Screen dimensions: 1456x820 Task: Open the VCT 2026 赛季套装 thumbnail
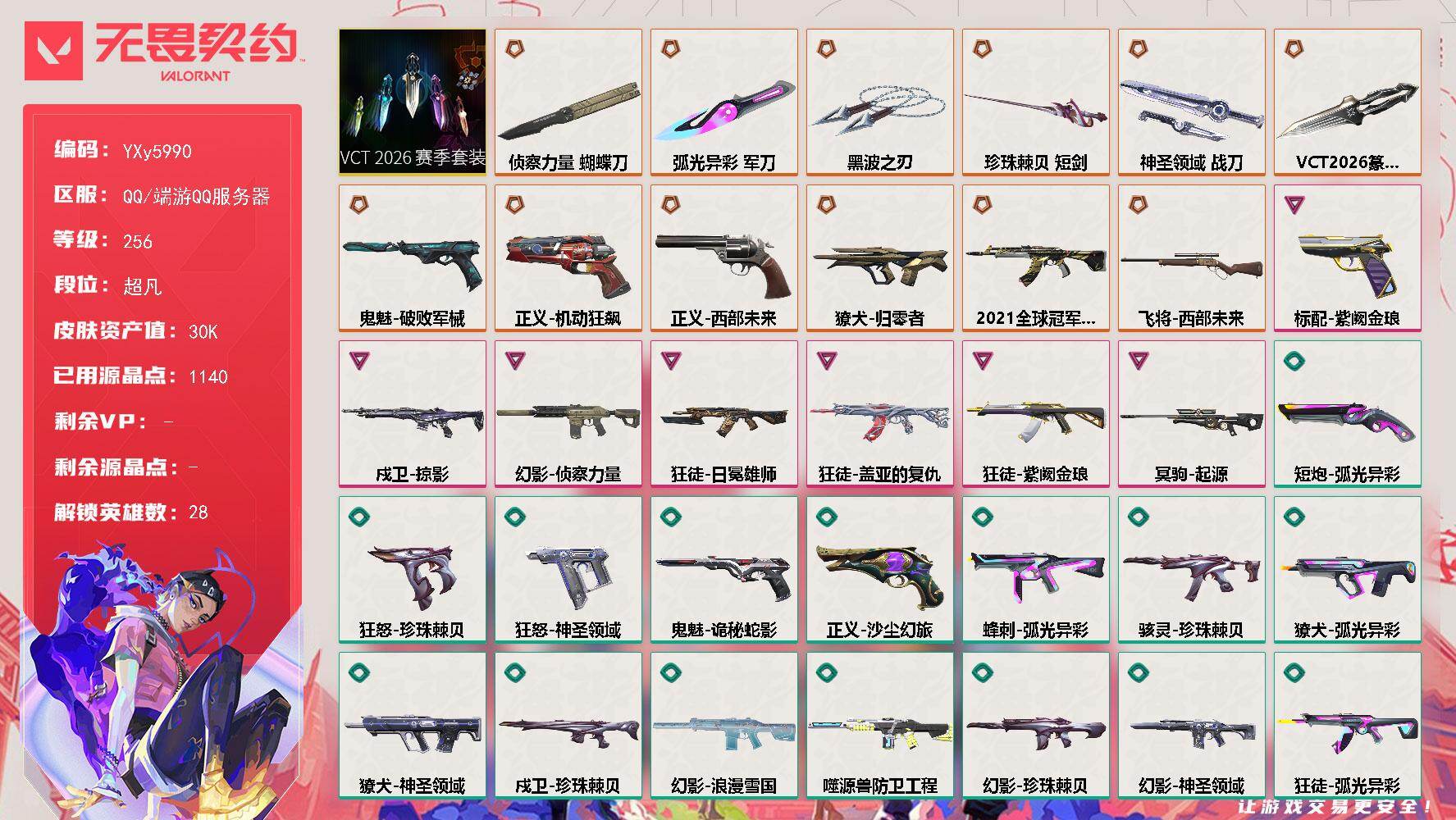pos(412,102)
